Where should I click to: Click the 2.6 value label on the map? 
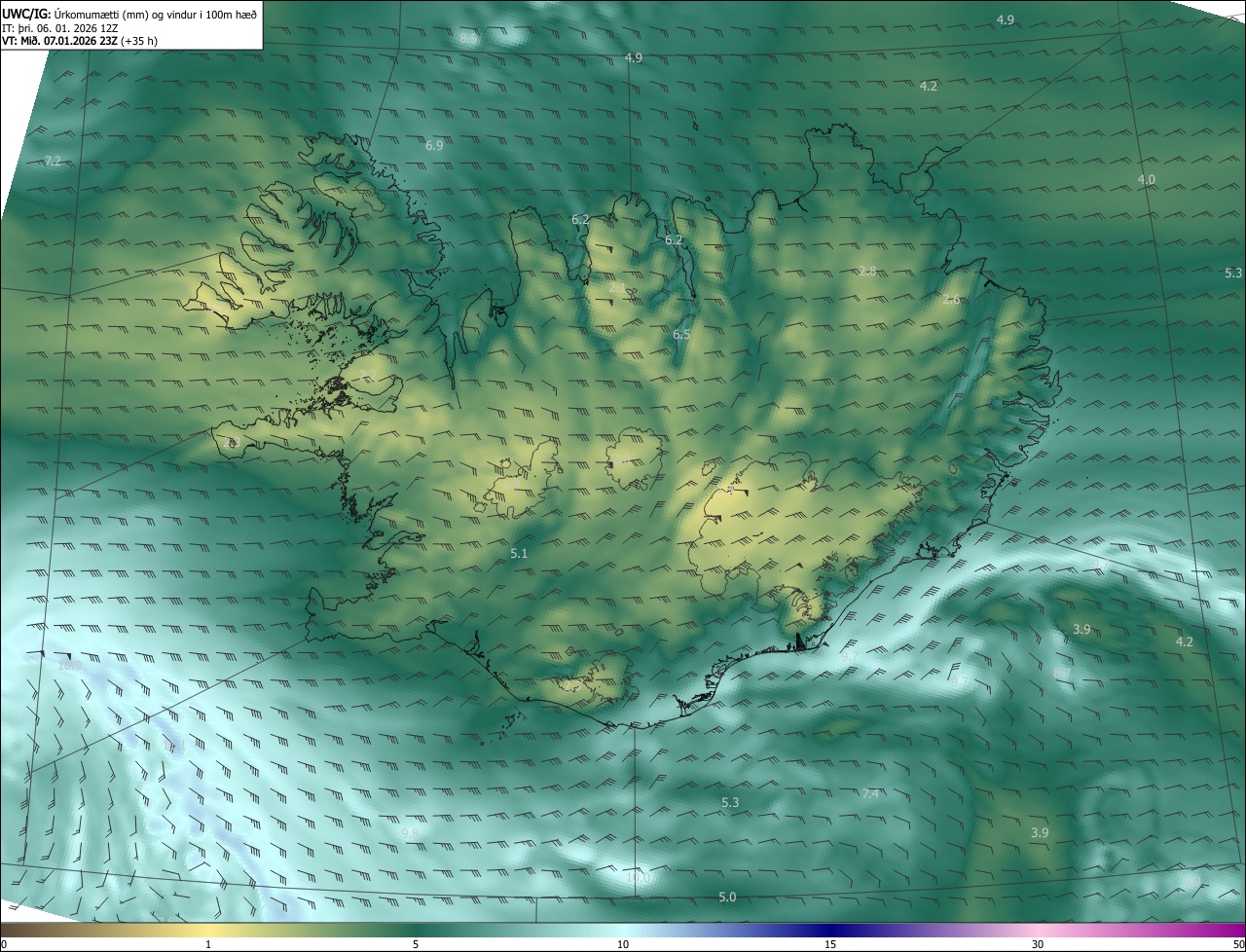click(951, 299)
